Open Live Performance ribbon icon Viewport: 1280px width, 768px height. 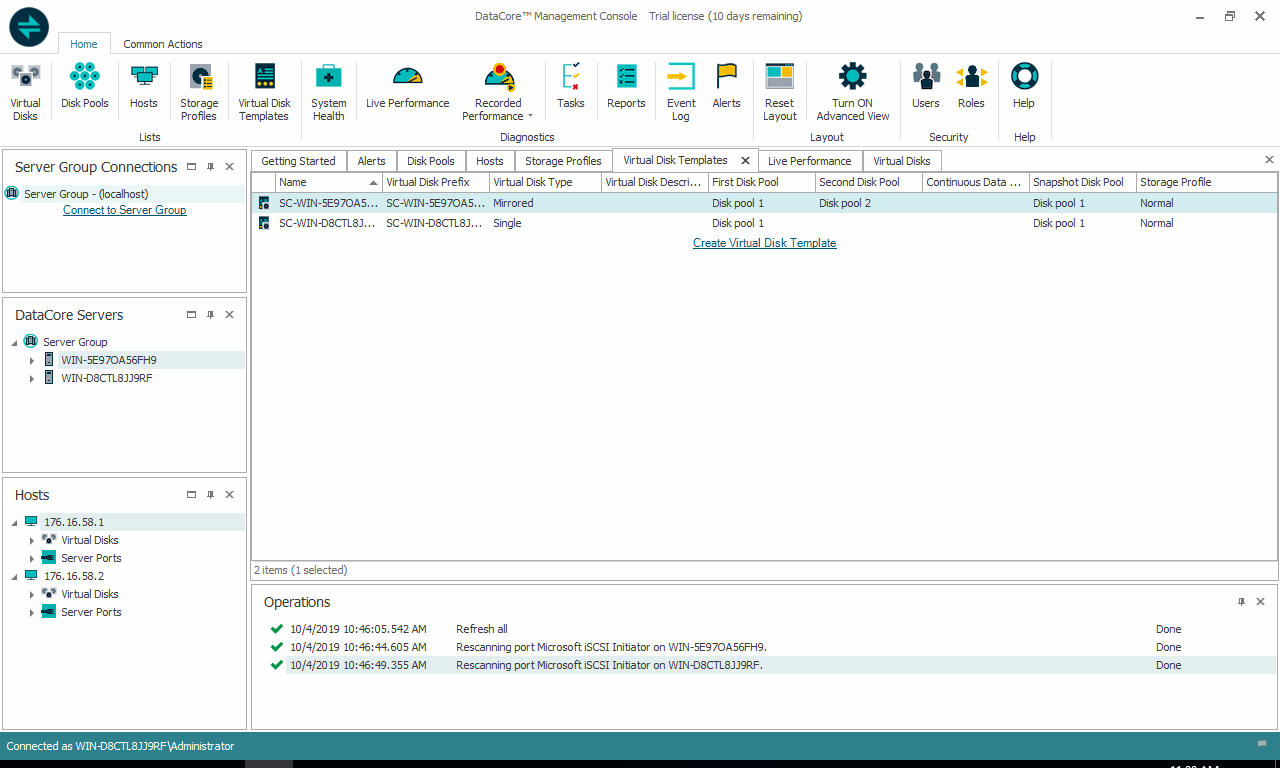408,86
